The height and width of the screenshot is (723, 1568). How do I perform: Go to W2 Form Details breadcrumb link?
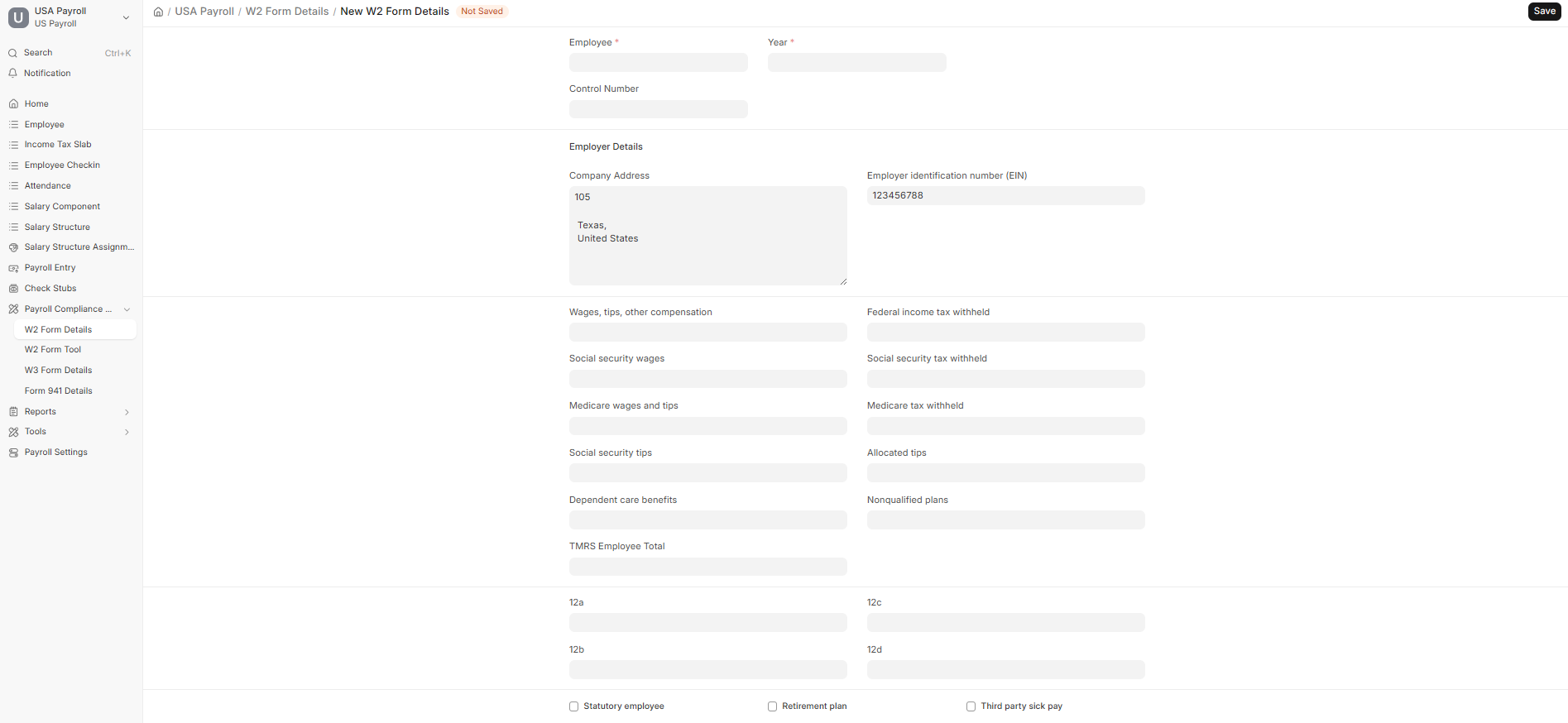(x=287, y=12)
